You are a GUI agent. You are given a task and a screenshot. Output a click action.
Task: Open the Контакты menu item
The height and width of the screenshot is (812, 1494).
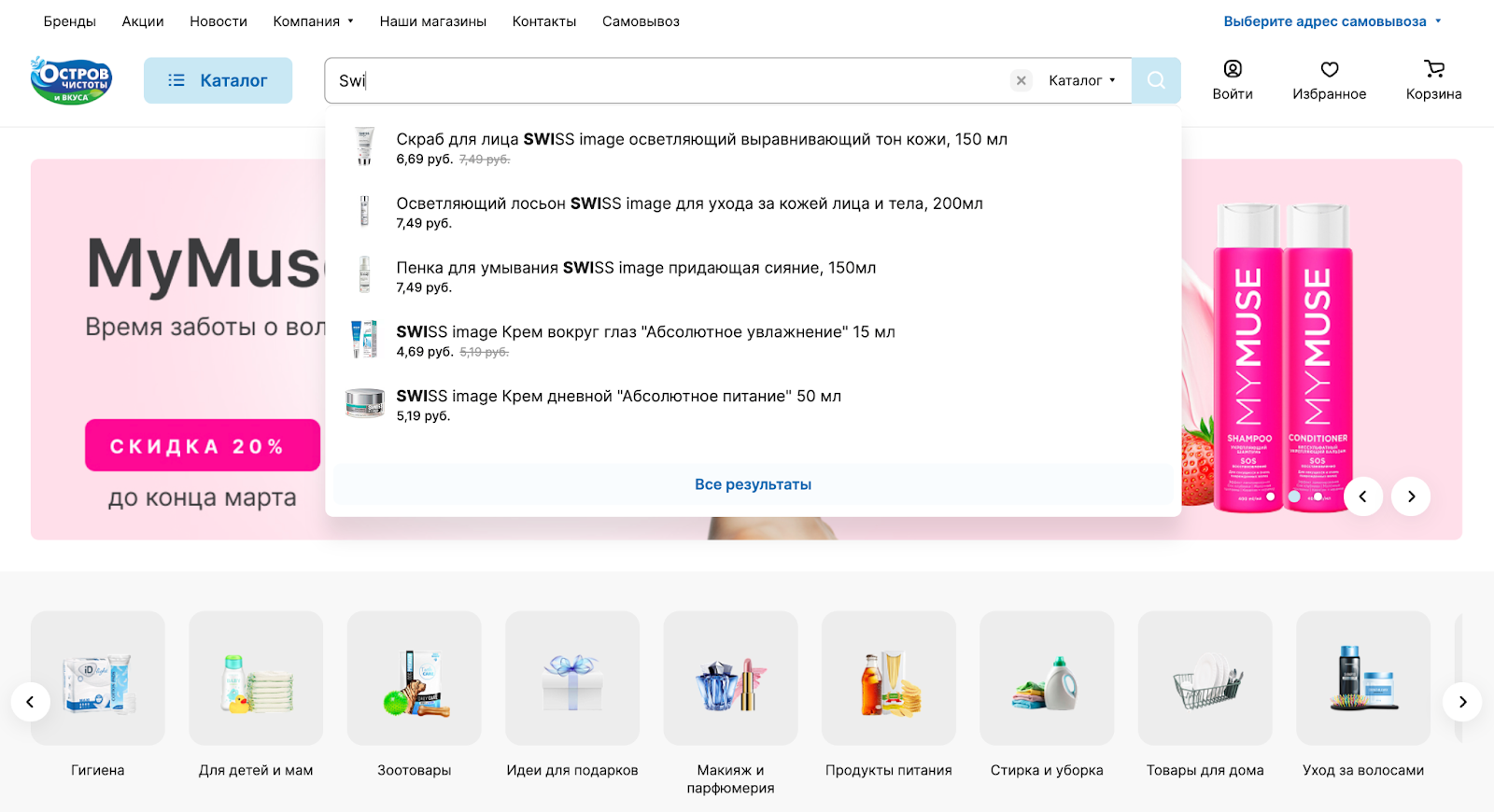(543, 21)
